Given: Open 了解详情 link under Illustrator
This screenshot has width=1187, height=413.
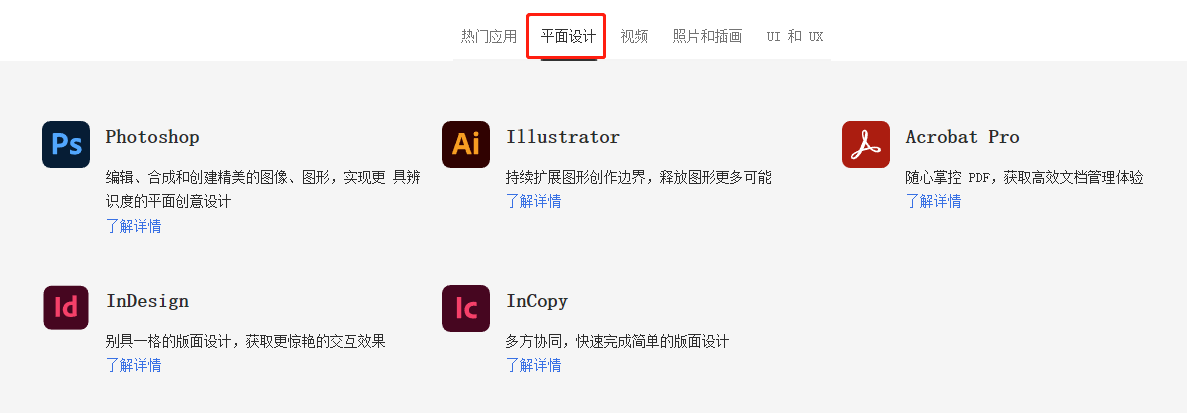Looking at the screenshot, I should [x=533, y=202].
